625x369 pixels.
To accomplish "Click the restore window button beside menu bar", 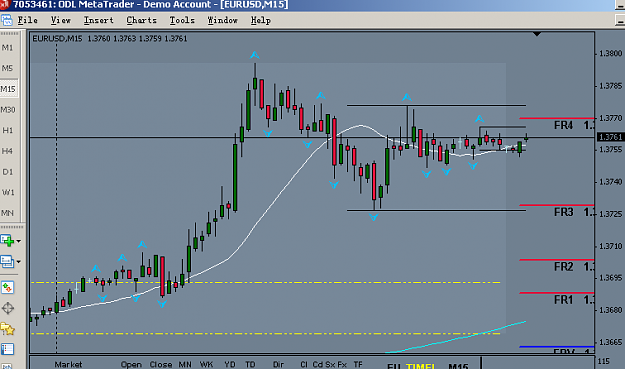I will coord(620,20).
